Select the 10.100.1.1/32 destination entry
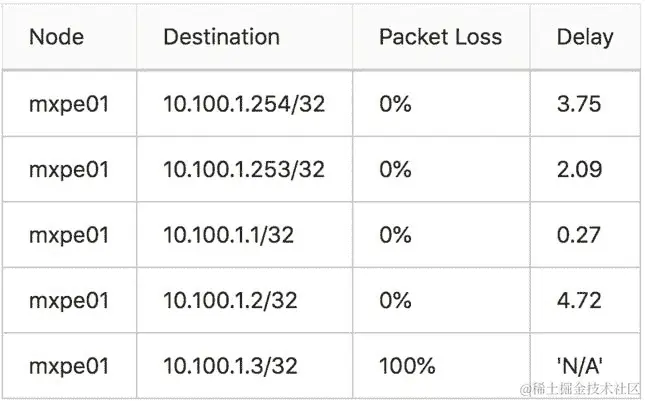The width and height of the screenshot is (645, 401). pyautogui.click(x=229, y=235)
